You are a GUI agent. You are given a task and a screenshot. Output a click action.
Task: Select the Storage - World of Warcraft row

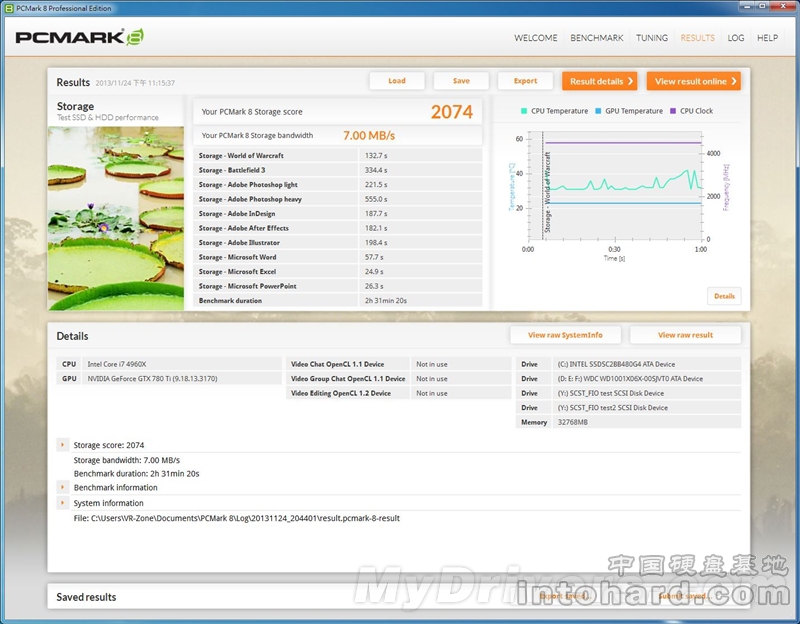tap(338, 155)
